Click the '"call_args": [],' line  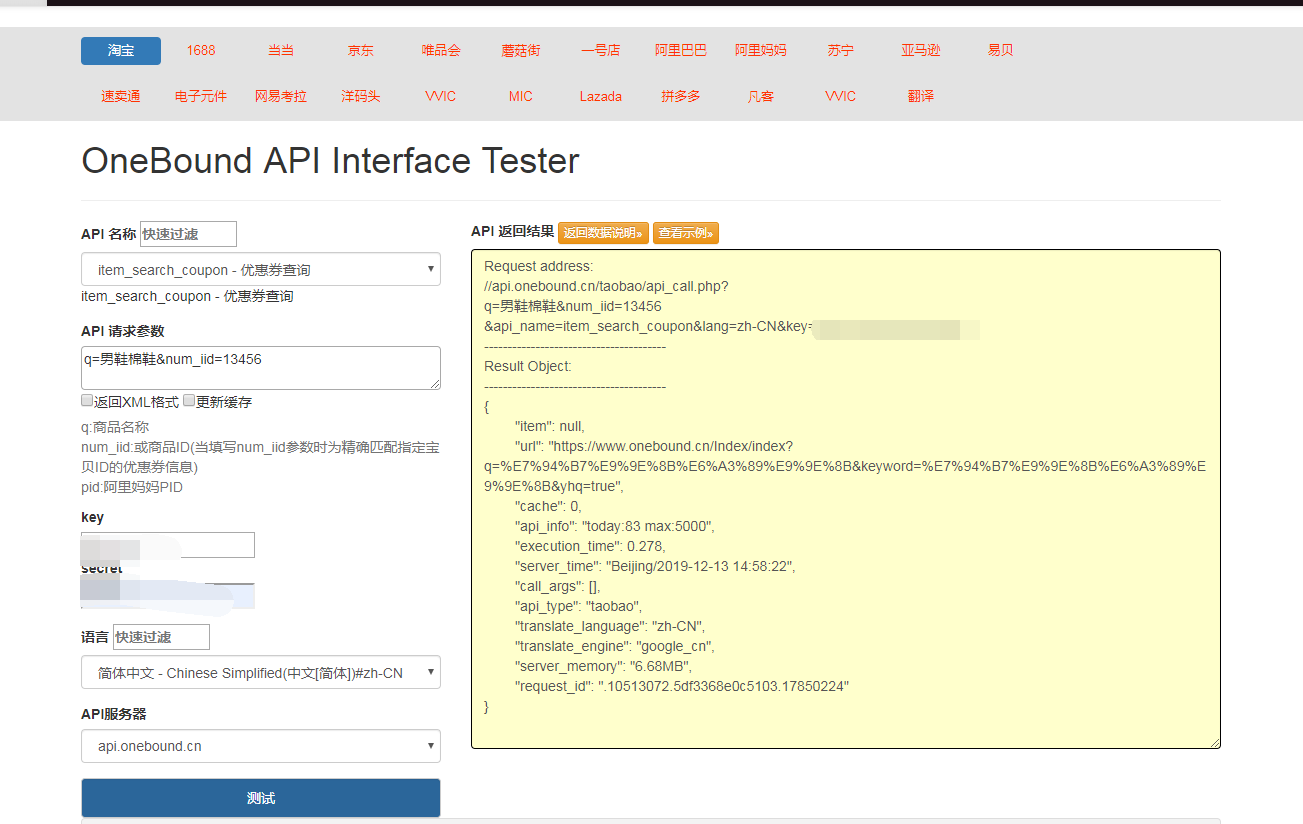coord(557,586)
